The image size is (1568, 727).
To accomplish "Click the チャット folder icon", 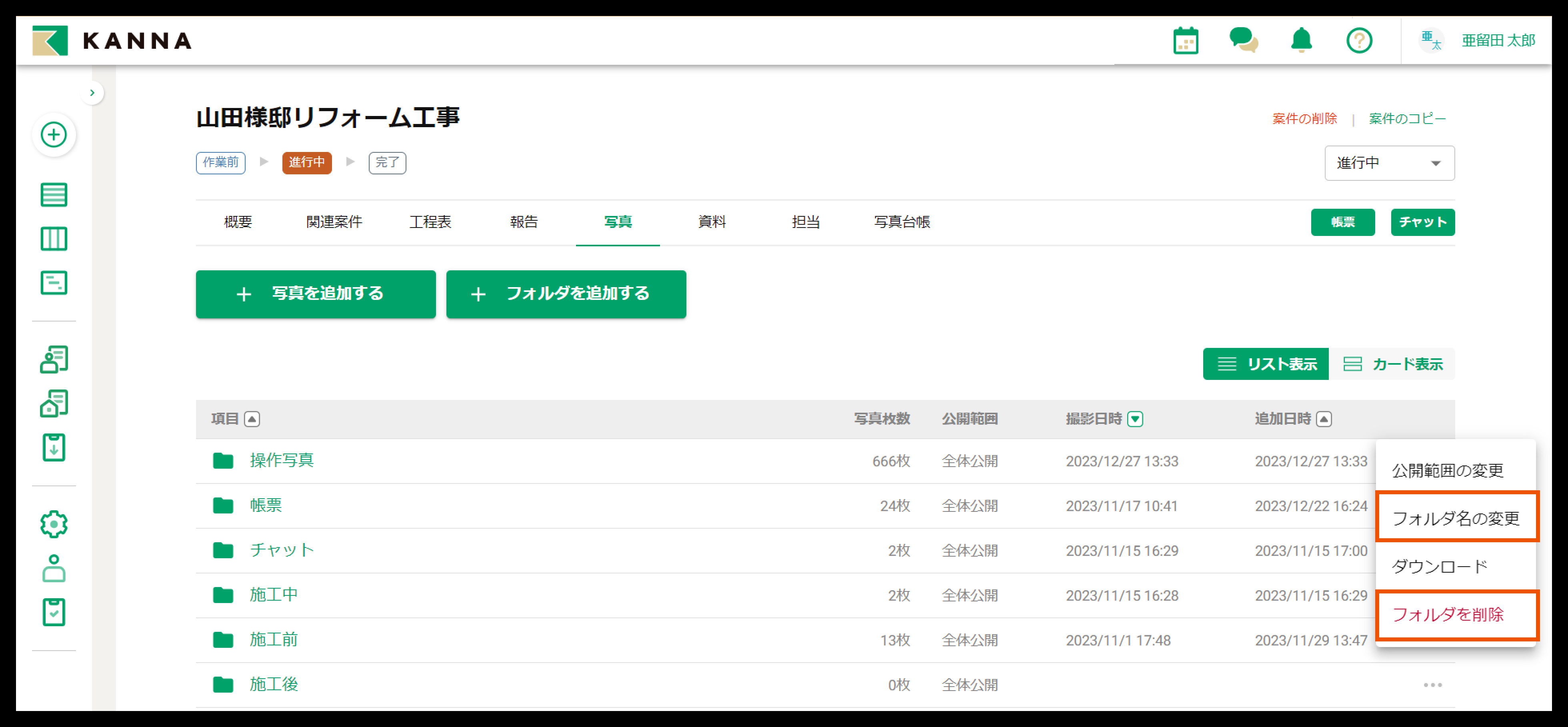I will point(223,551).
